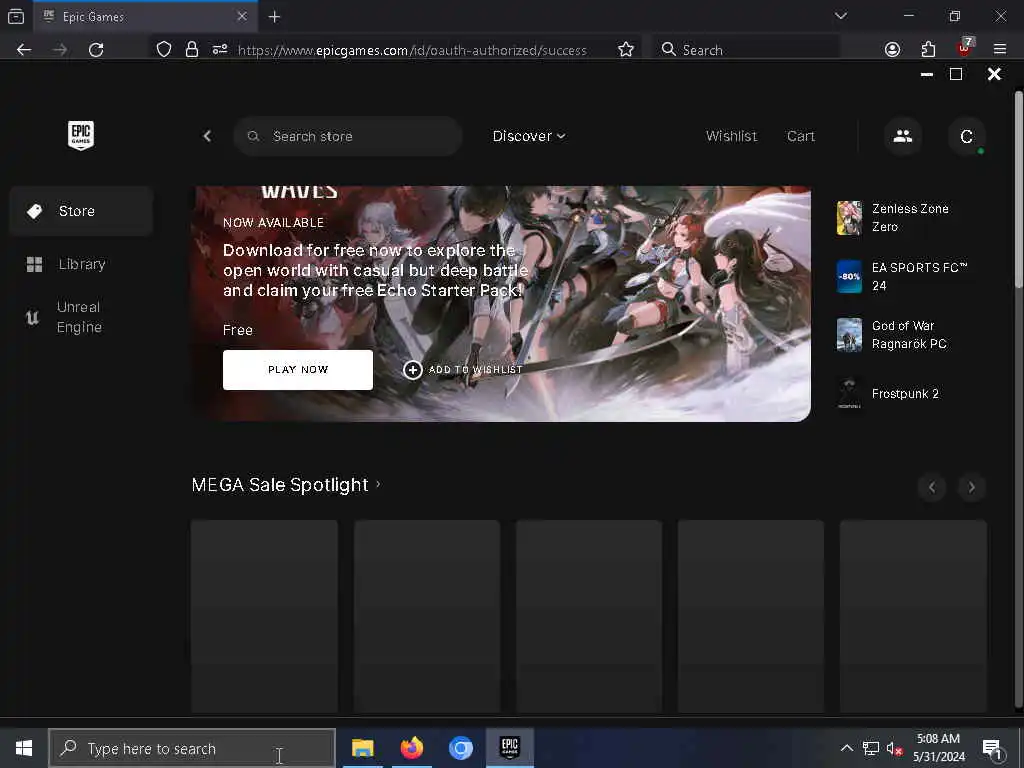Open a new browser tab
The image size is (1024, 768).
point(274,17)
